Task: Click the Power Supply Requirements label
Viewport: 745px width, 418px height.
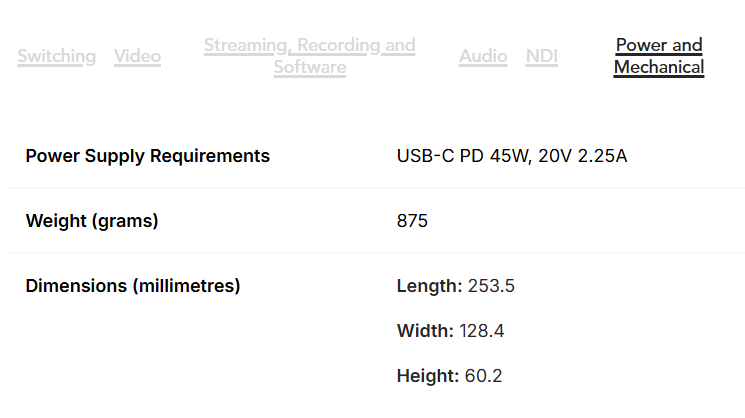Action: [147, 156]
